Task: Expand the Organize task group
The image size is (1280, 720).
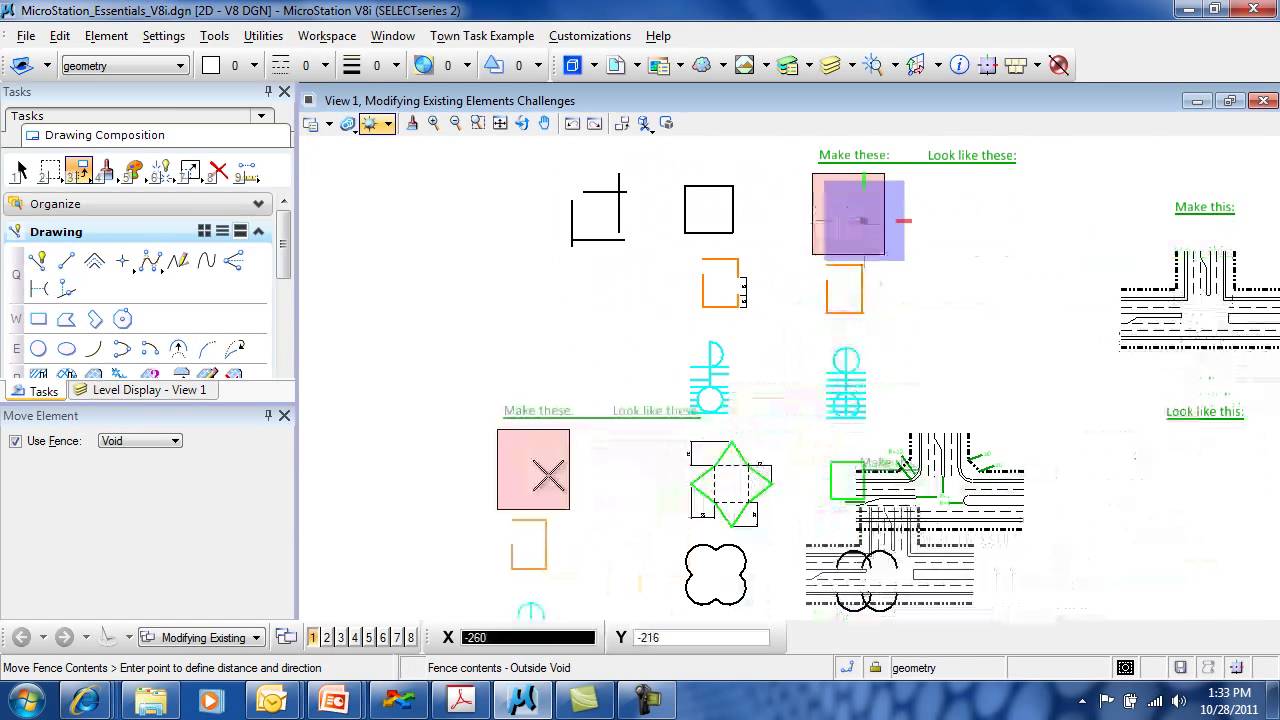Action: point(258,204)
